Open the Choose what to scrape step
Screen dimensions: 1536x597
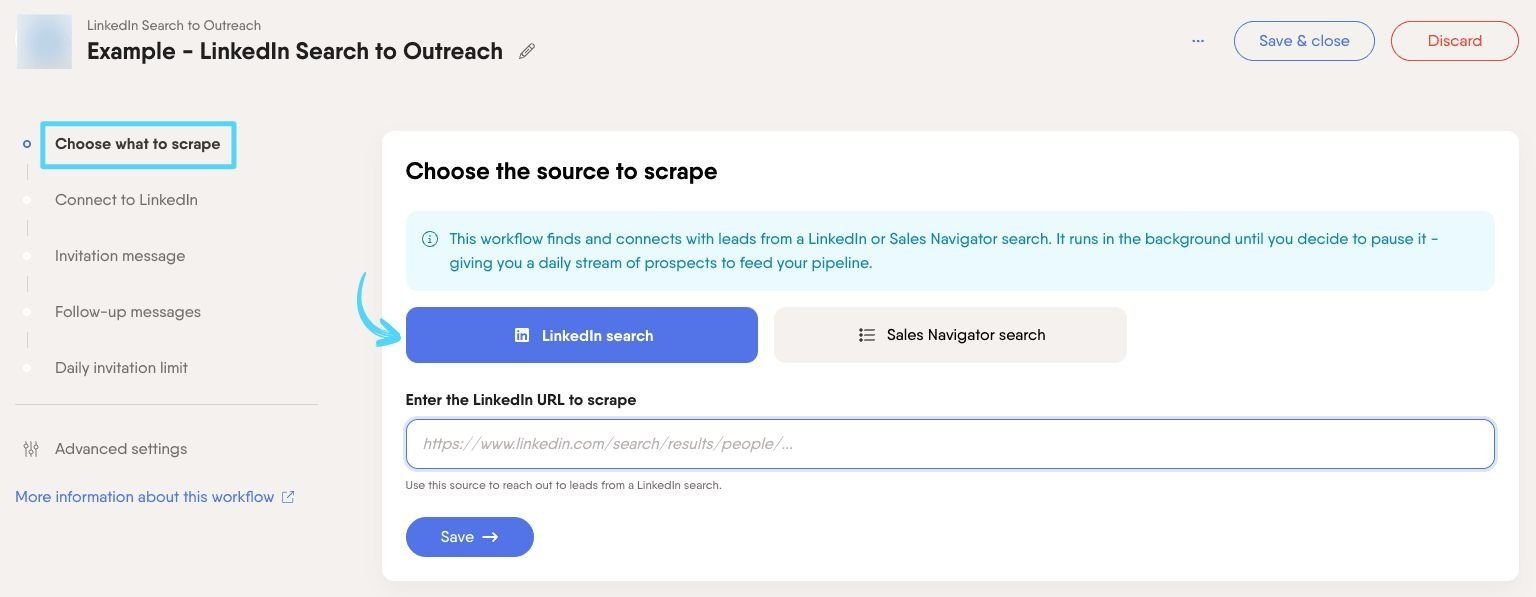pos(138,144)
